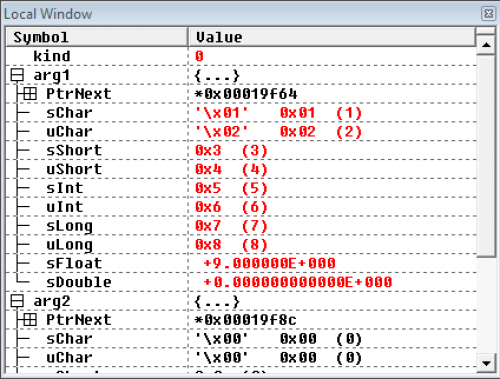Select the arg1 symbol name
Viewport: 500px width, 379px height.
(x=52, y=75)
